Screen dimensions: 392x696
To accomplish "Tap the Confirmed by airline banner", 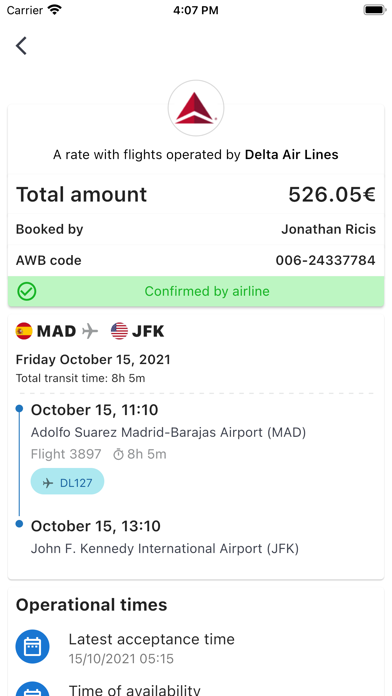I will click(196, 292).
